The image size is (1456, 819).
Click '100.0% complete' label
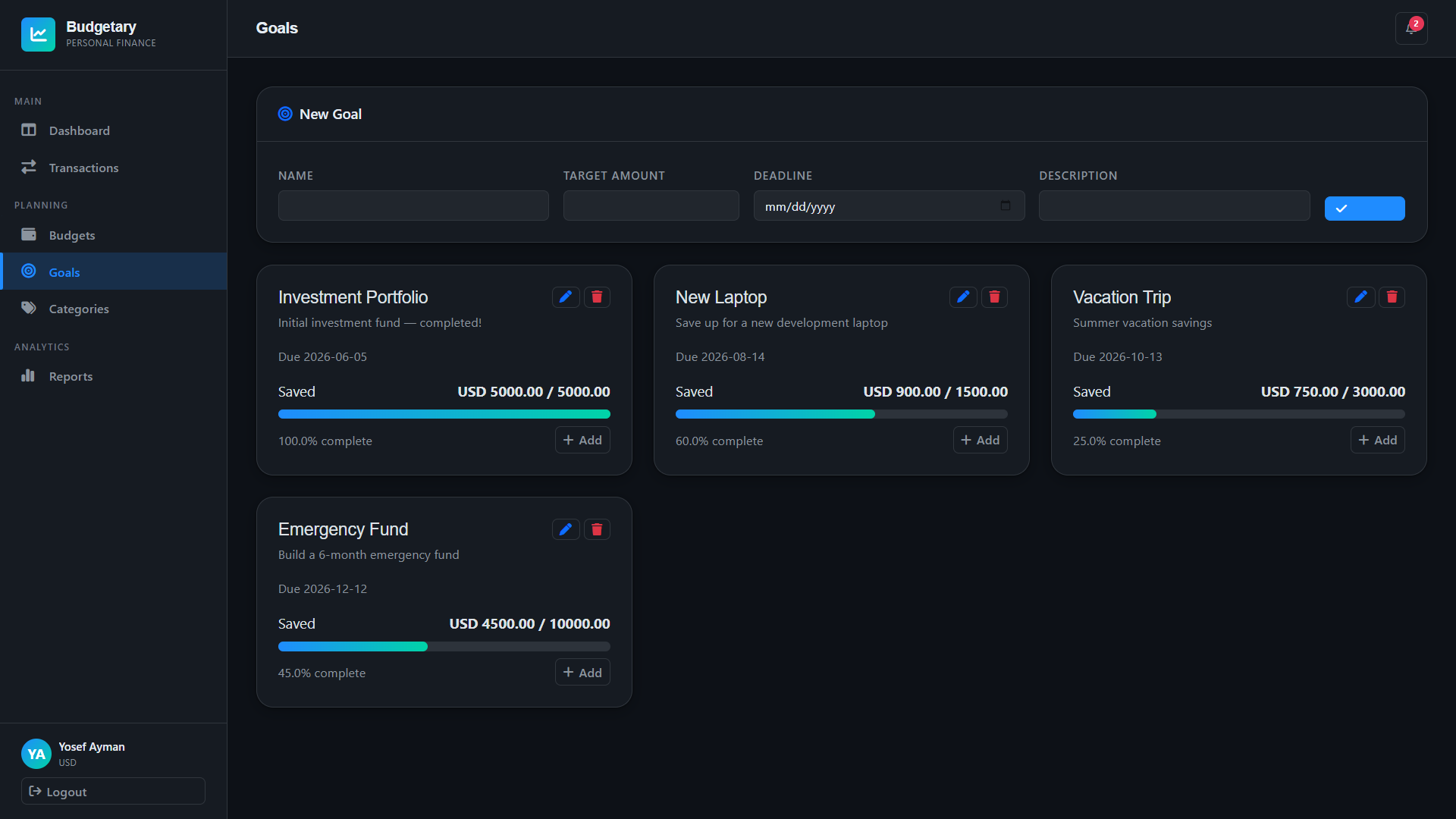click(325, 441)
